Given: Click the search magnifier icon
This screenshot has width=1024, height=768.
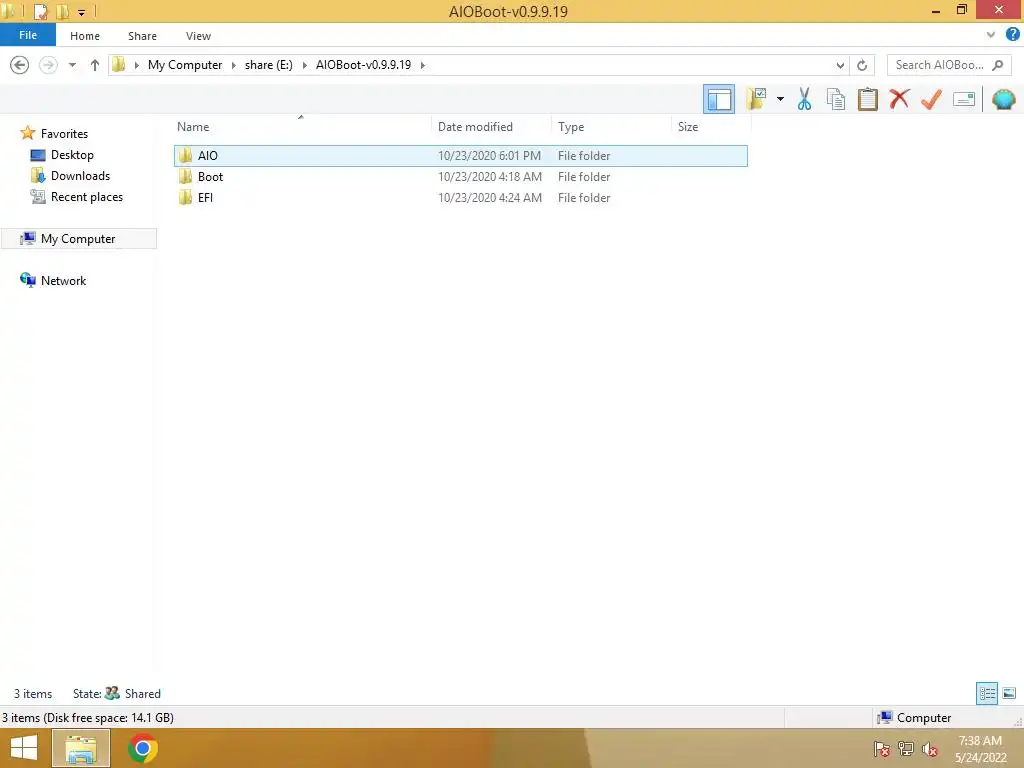Looking at the screenshot, I should tap(997, 65).
